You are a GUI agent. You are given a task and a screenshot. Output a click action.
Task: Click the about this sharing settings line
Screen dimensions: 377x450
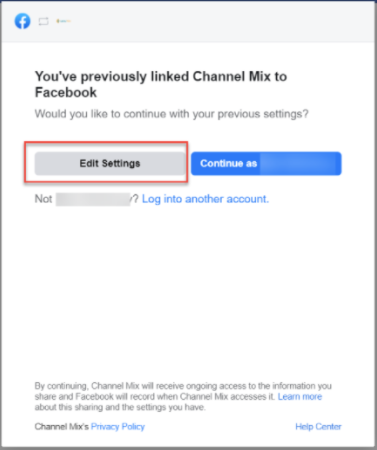[120, 407]
